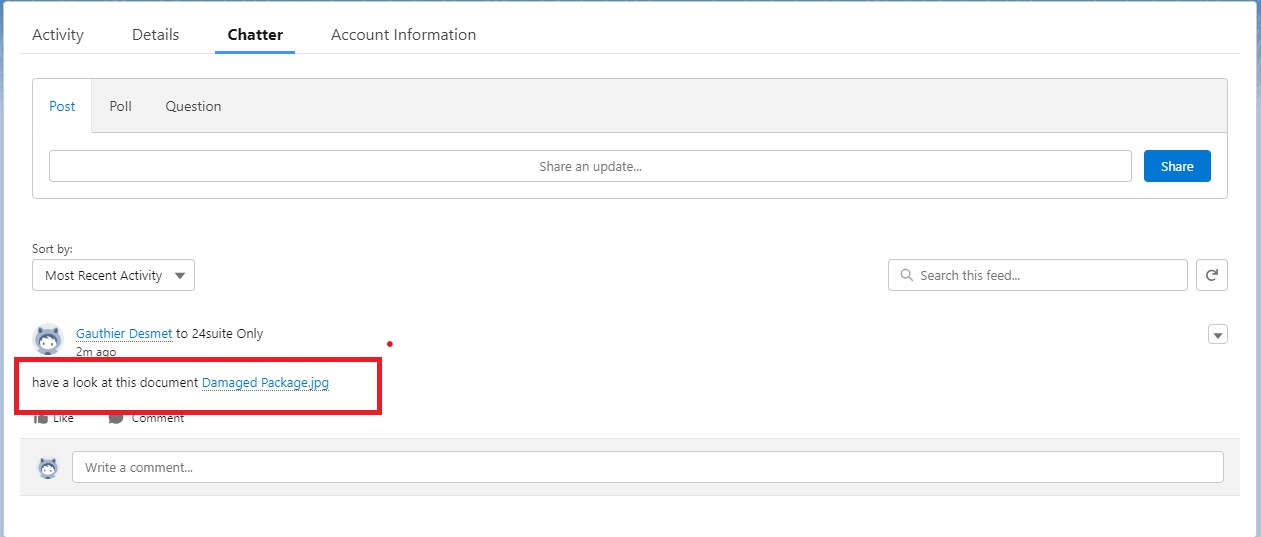The image size is (1261, 537).
Task: Open the Damaged Package.jpg file link
Action: tap(265, 382)
